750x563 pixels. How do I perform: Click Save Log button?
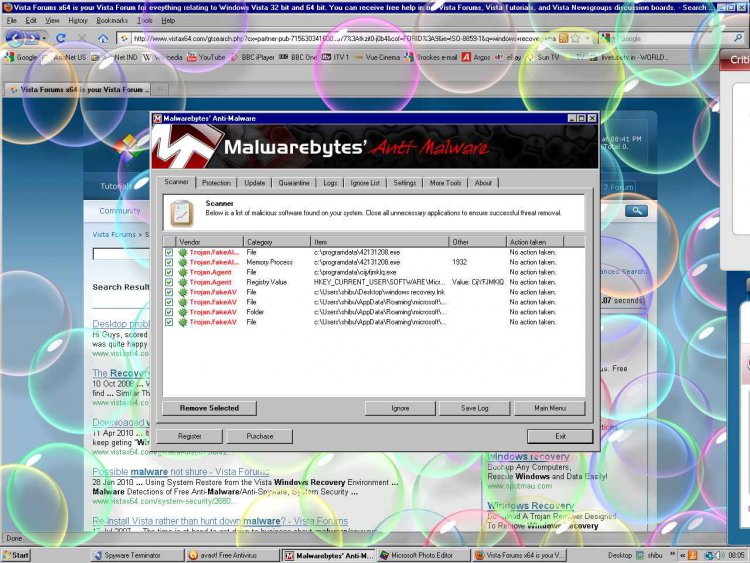tap(474, 408)
